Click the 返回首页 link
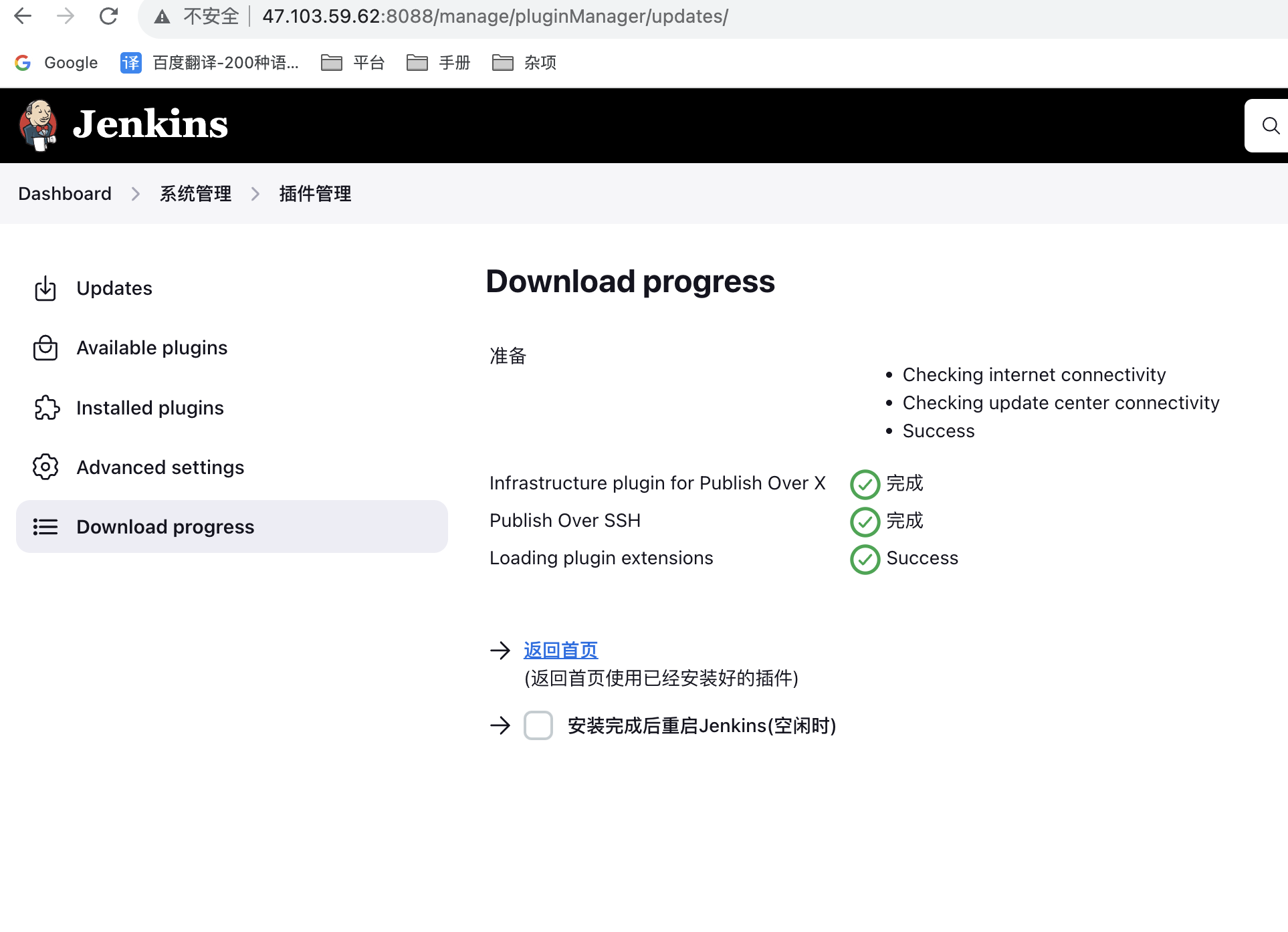 560,650
